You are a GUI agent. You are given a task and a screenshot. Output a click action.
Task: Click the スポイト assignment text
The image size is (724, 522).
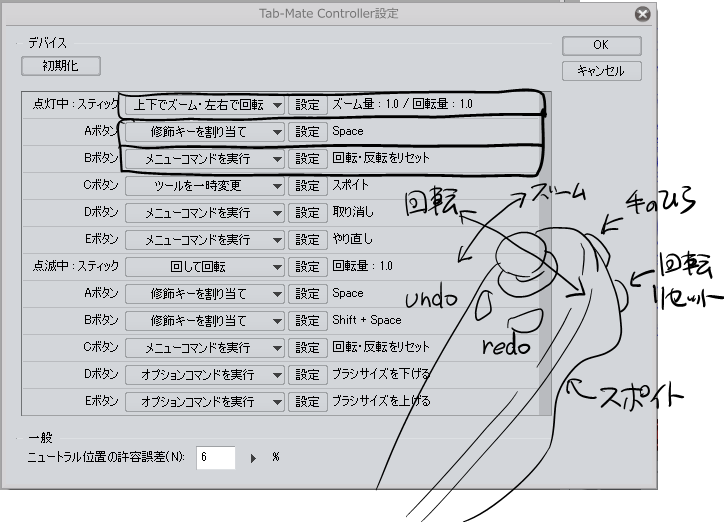click(x=350, y=185)
